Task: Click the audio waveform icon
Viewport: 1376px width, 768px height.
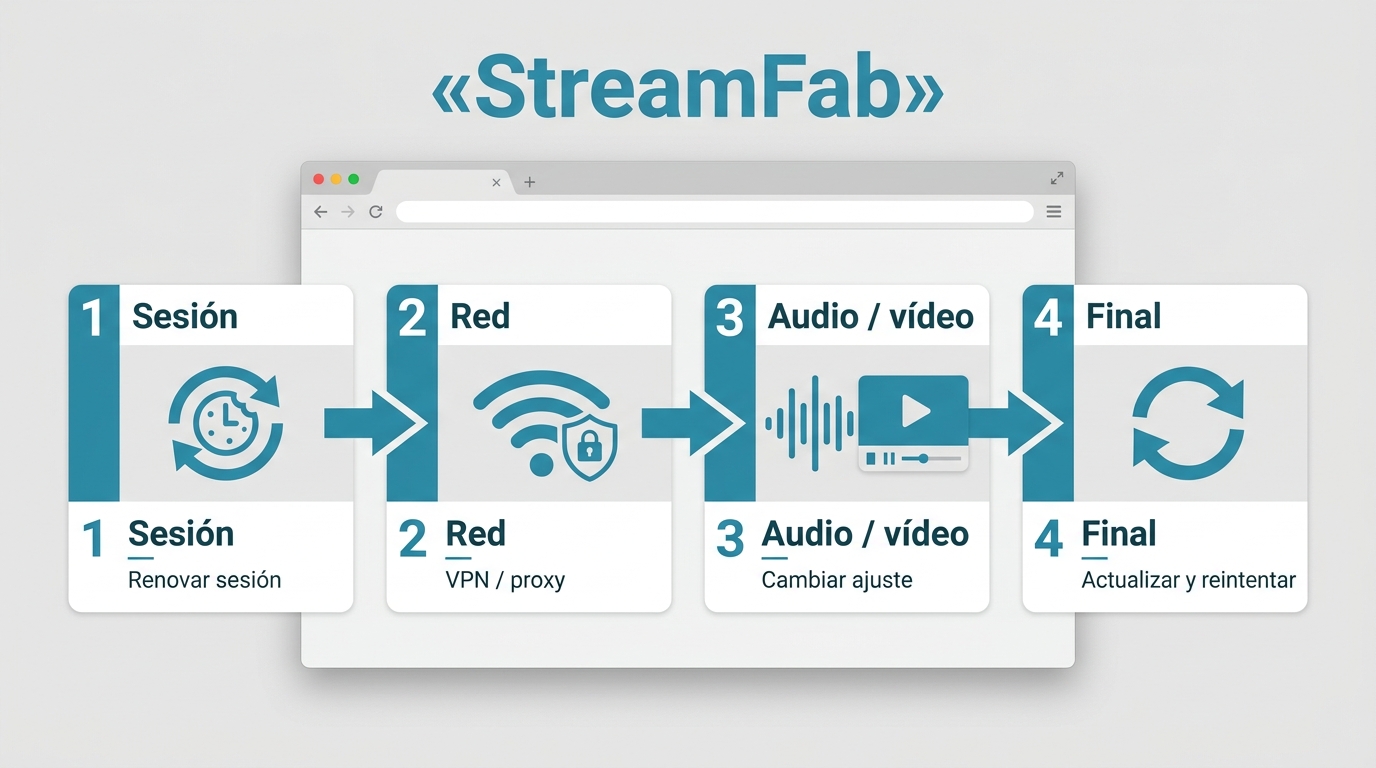Action: [x=810, y=424]
